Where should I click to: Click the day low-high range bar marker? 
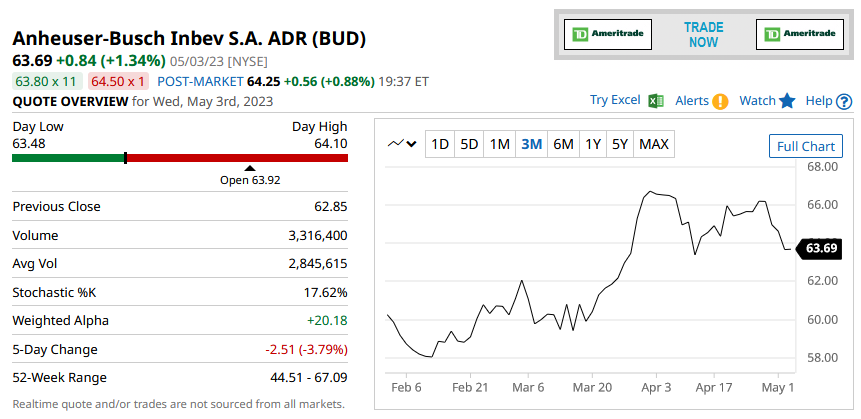pos(125,157)
